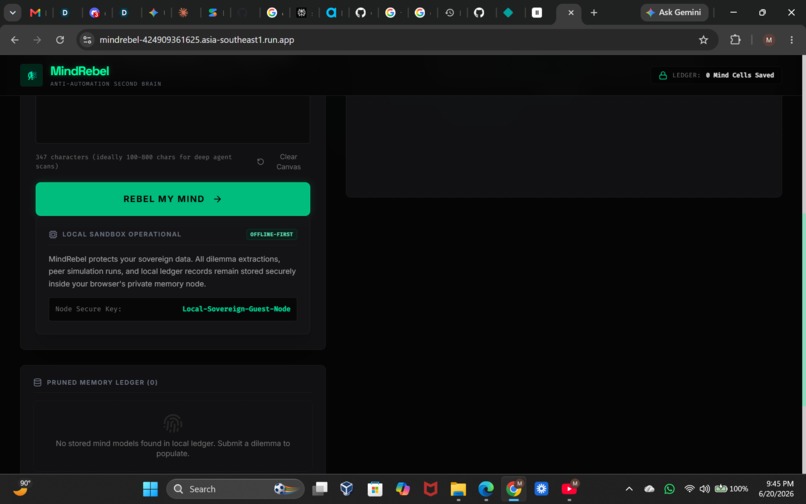Show hidden system tray icons chevron
The width and height of the screenshot is (806, 504).
click(x=629, y=489)
